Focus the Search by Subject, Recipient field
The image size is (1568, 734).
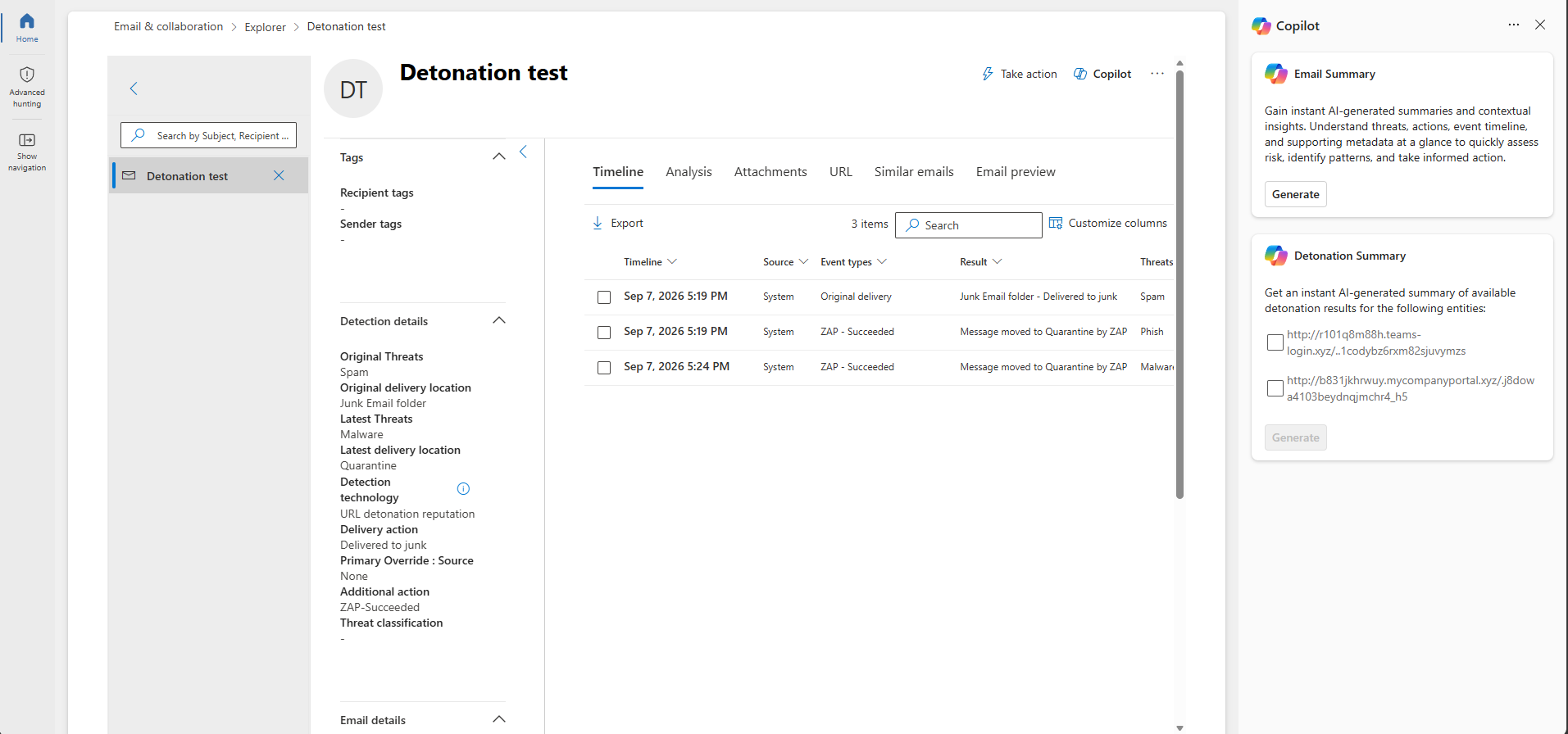pos(208,135)
